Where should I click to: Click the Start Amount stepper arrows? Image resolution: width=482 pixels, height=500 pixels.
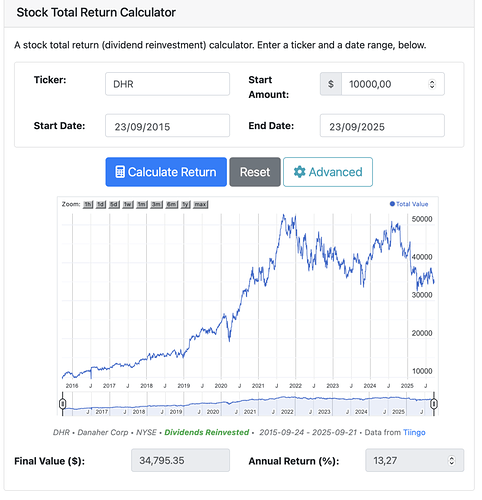[432, 84]
